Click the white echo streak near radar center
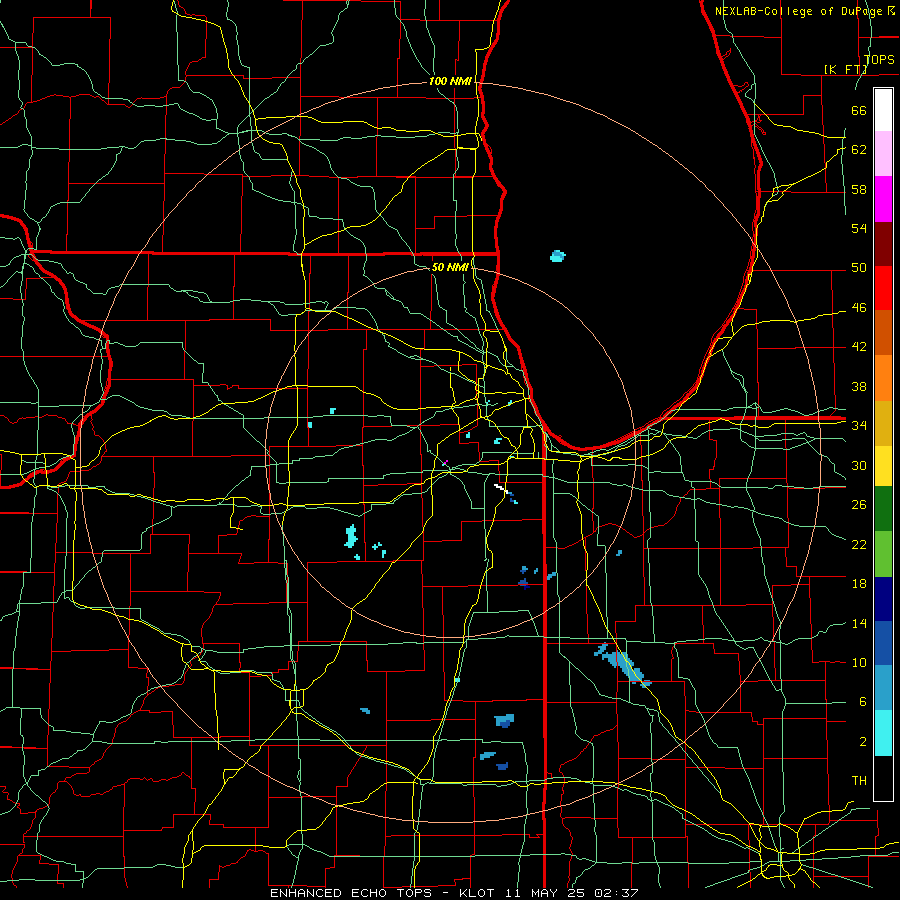 (x=500, y=487)
